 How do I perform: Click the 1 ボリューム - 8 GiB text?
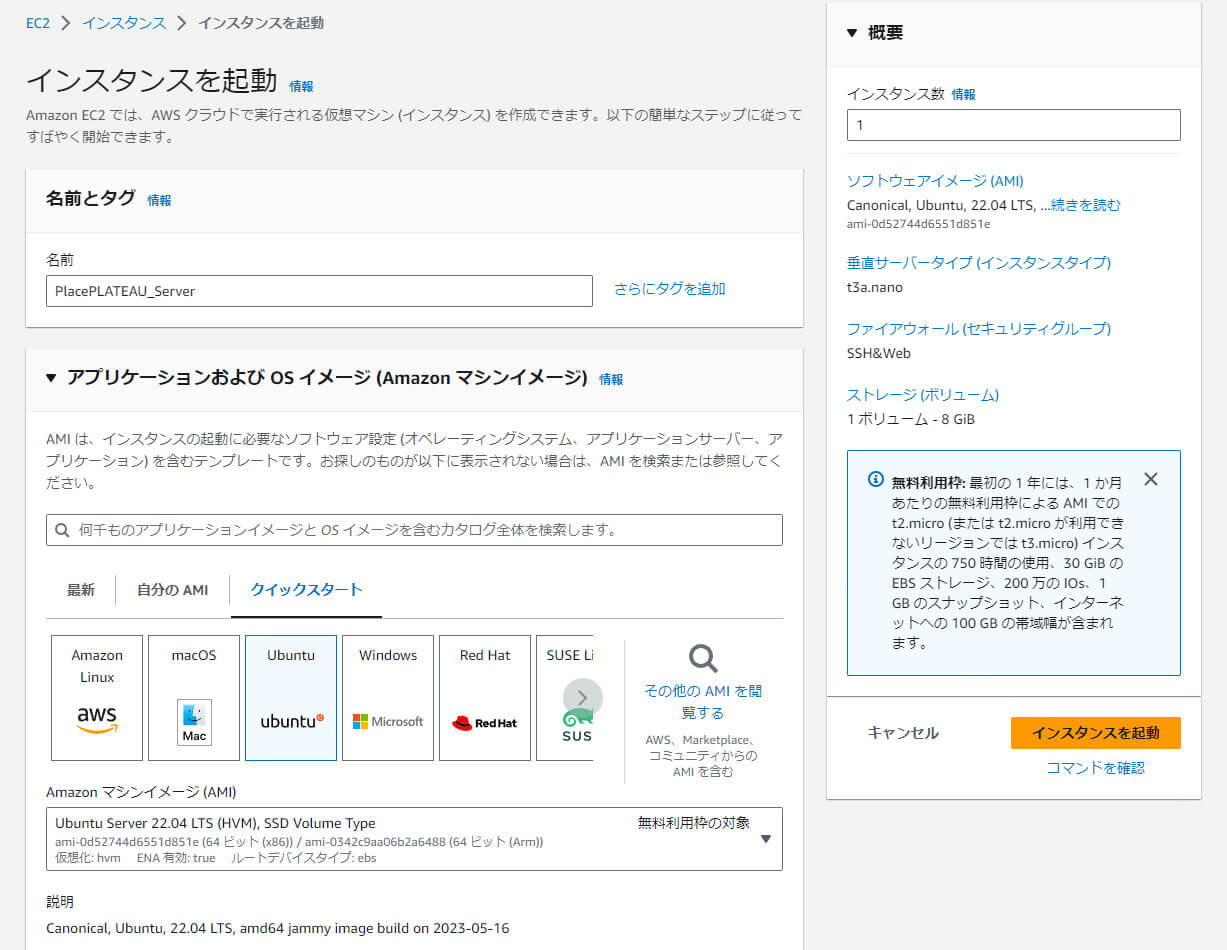[911, 419]
